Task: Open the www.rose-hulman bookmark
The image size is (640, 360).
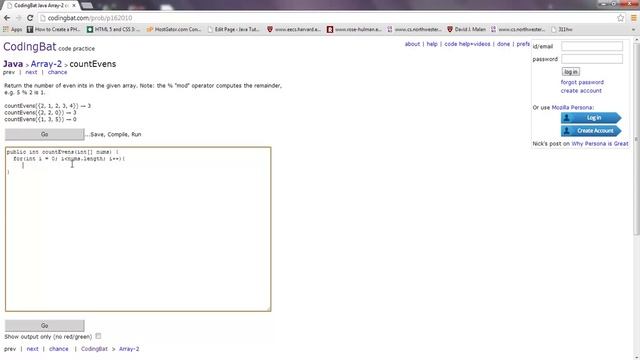Action: (354, 29)
